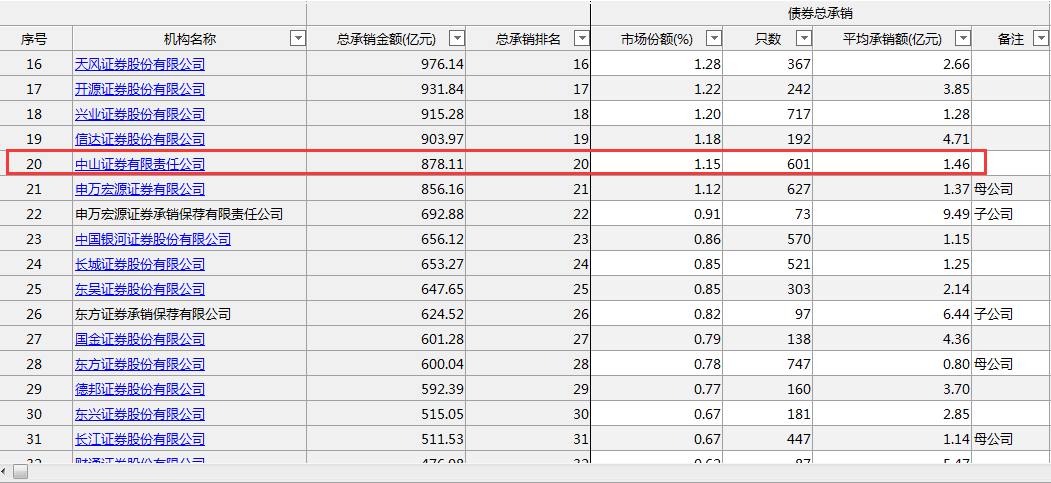Screen dimensions: 1051x483
Task: Click the 开源证券股份有限公司 link
Action: (x=140, y=89)
